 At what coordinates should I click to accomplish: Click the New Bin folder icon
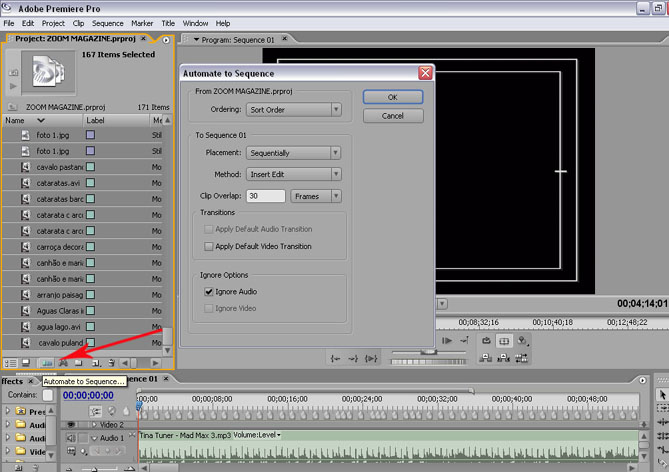coord(80,362)
